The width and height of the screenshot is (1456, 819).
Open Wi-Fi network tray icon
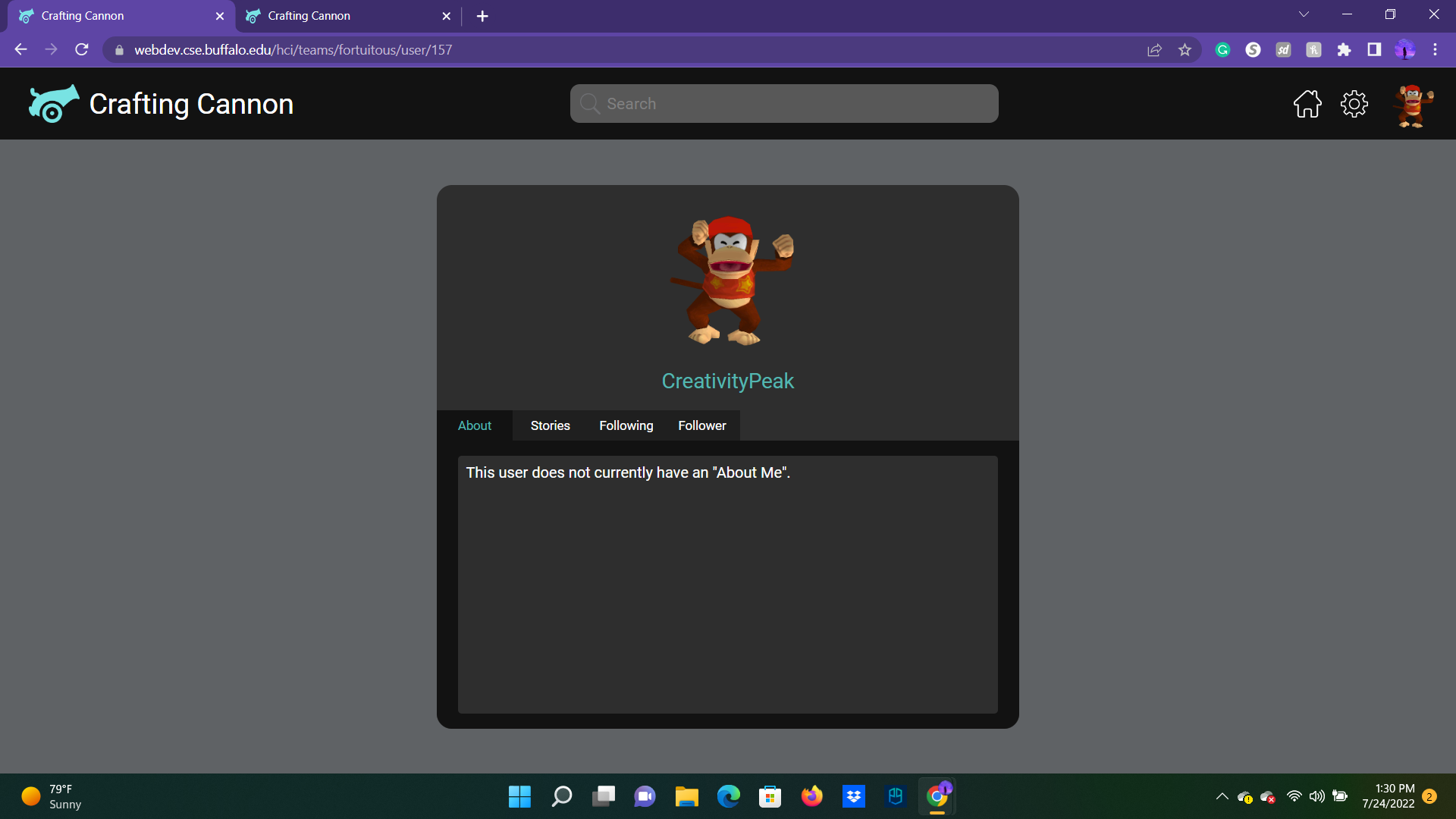[1294, 796]
